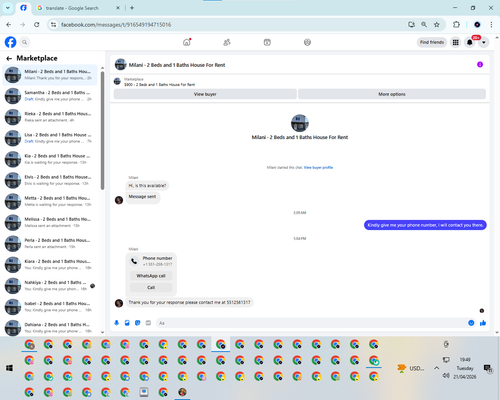Reload the page
The height and width of the screenshot is (400, 500).
pyautogui.click(x=37, y=25)
